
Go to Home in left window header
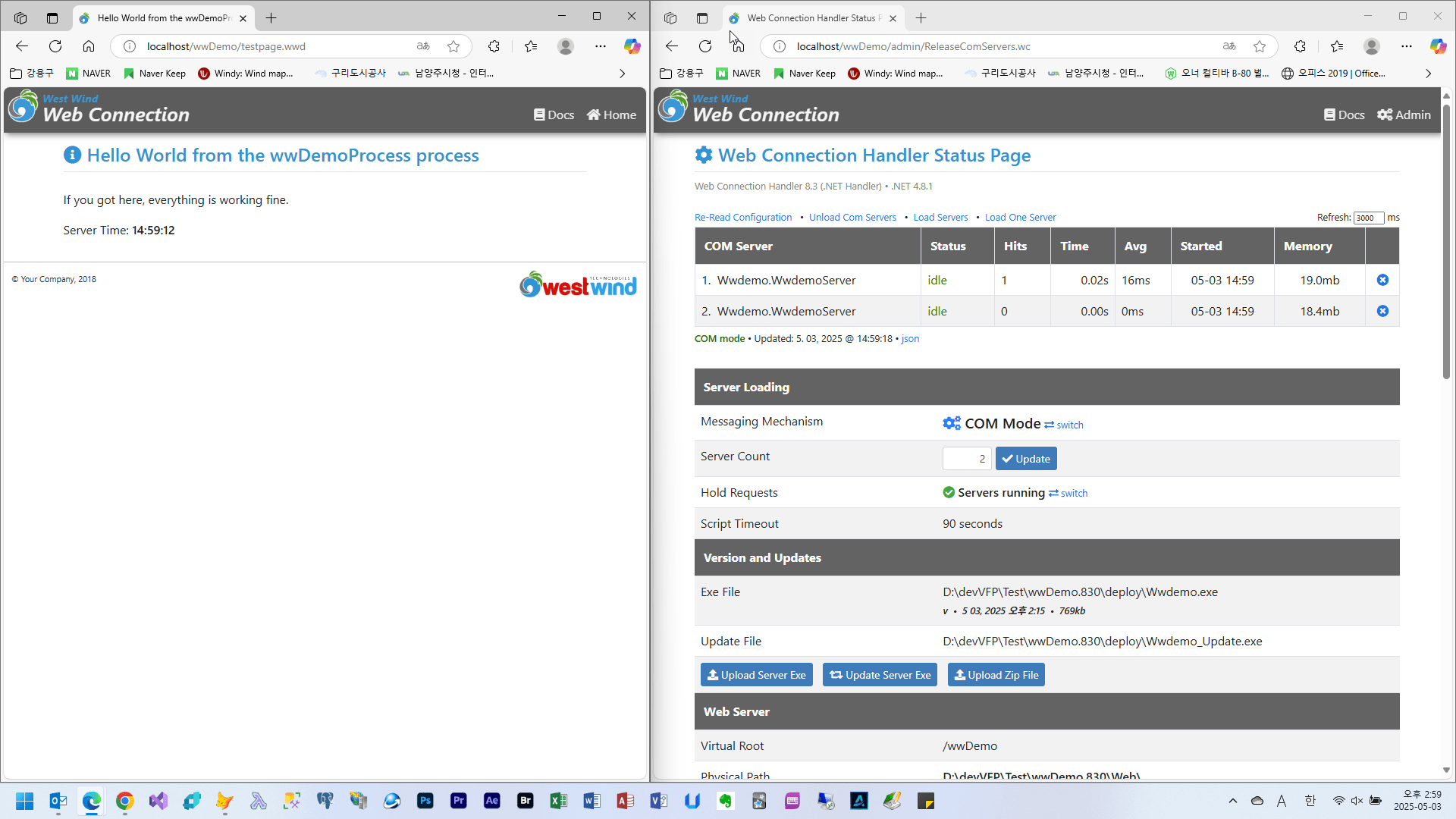click(611, 115)
